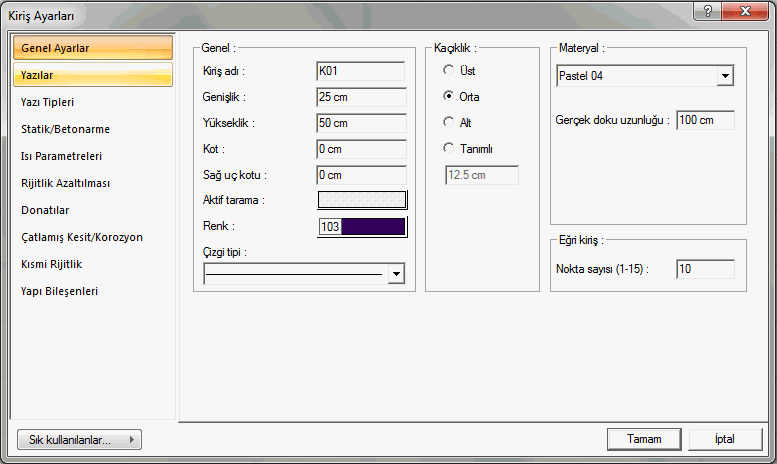The height and width of the screenshot is (464, 777).
Task: Open the Sık kullanılanlar favorites menu
Action: 79,440
